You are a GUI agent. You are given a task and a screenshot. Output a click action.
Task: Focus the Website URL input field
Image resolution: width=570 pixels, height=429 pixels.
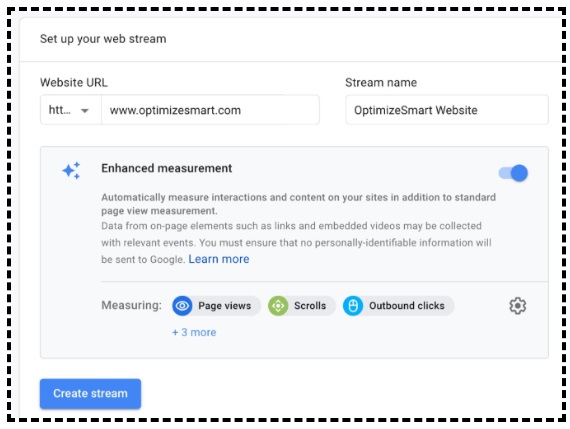210,110
